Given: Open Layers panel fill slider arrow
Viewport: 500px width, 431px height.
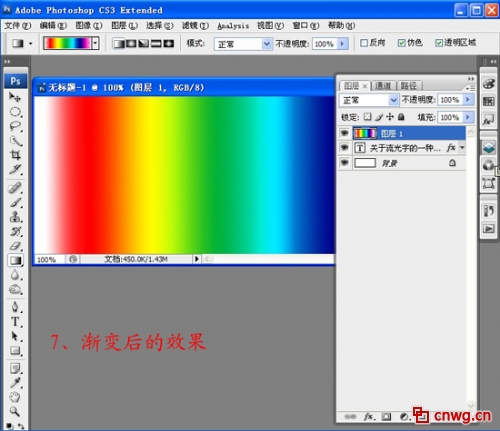Looking at the screenshot, I should tap(468, 117).
